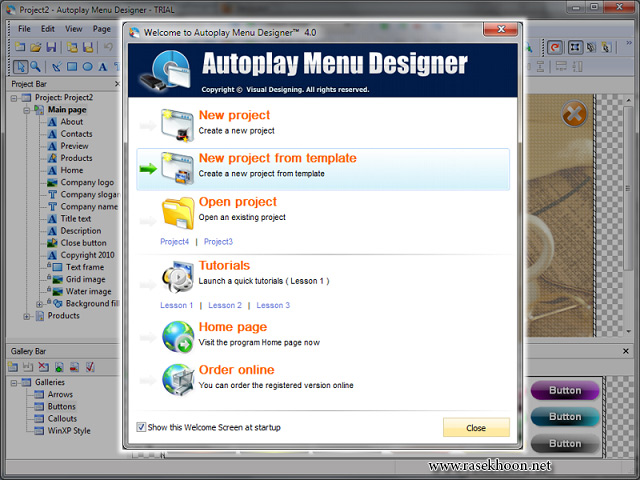Open the View menu
The image size is (640, 480).
73,29
